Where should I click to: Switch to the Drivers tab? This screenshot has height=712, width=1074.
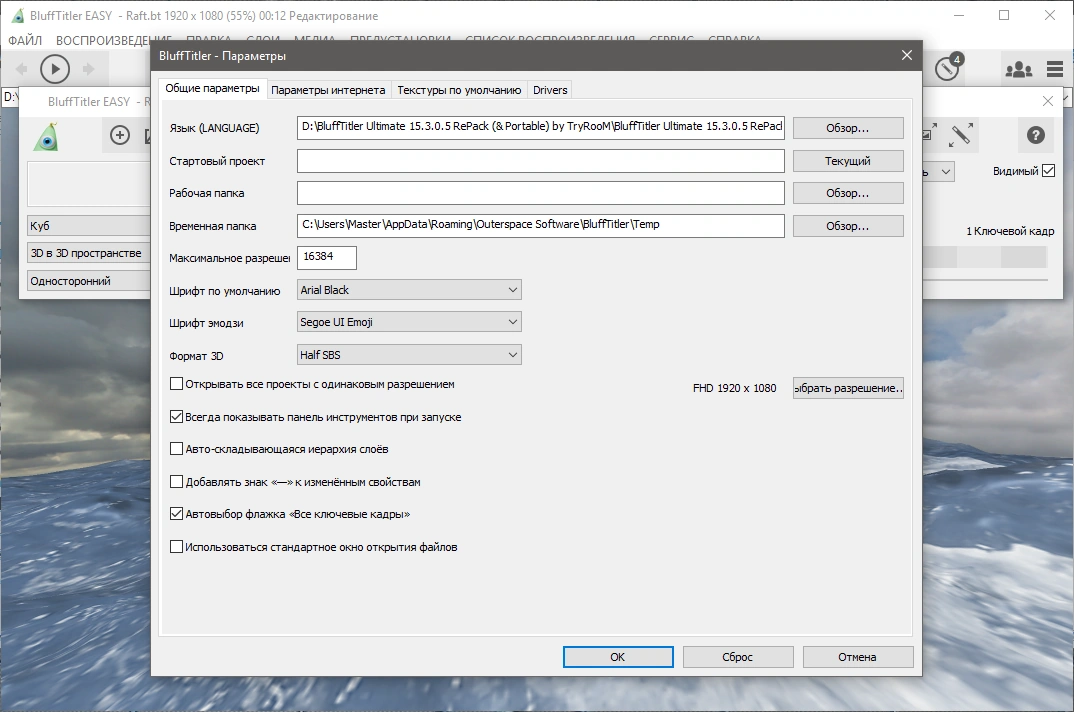pos(550,90)
